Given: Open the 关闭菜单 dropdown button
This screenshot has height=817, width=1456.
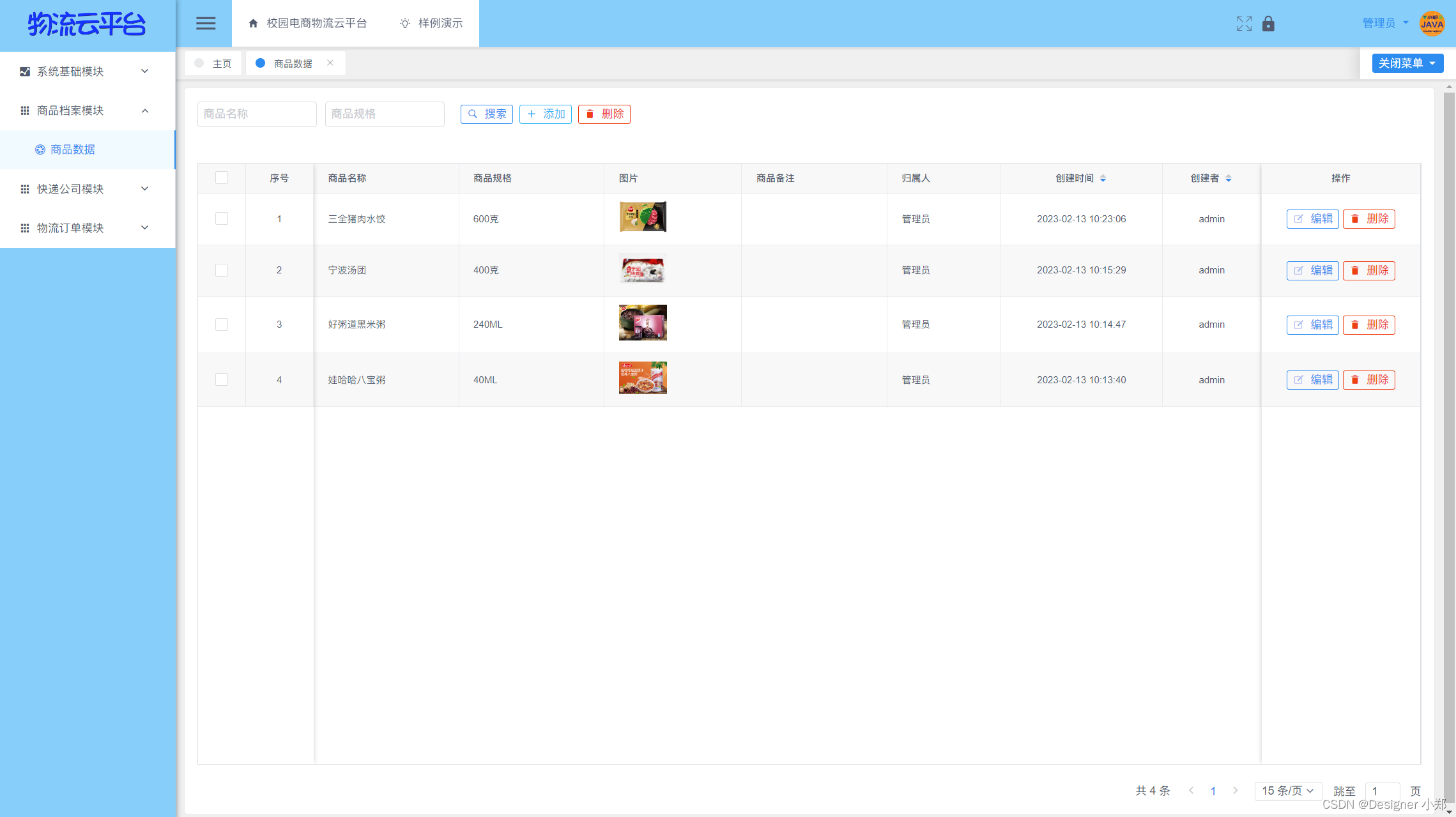Looking at the screenshot, I should [1407, 63].
